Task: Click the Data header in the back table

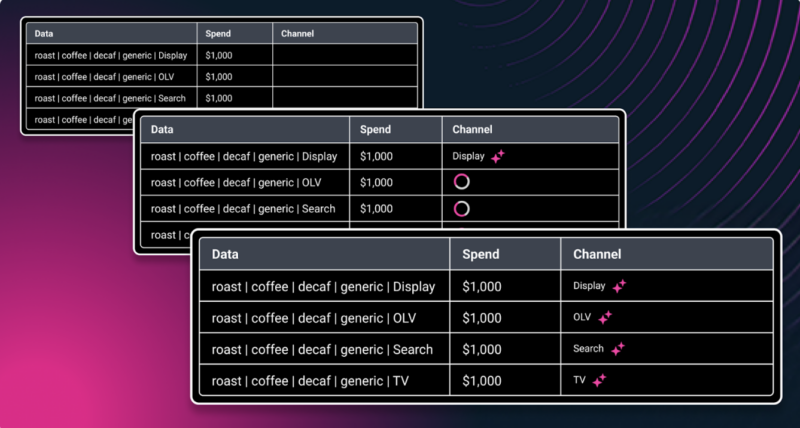Action: point(44,34)
